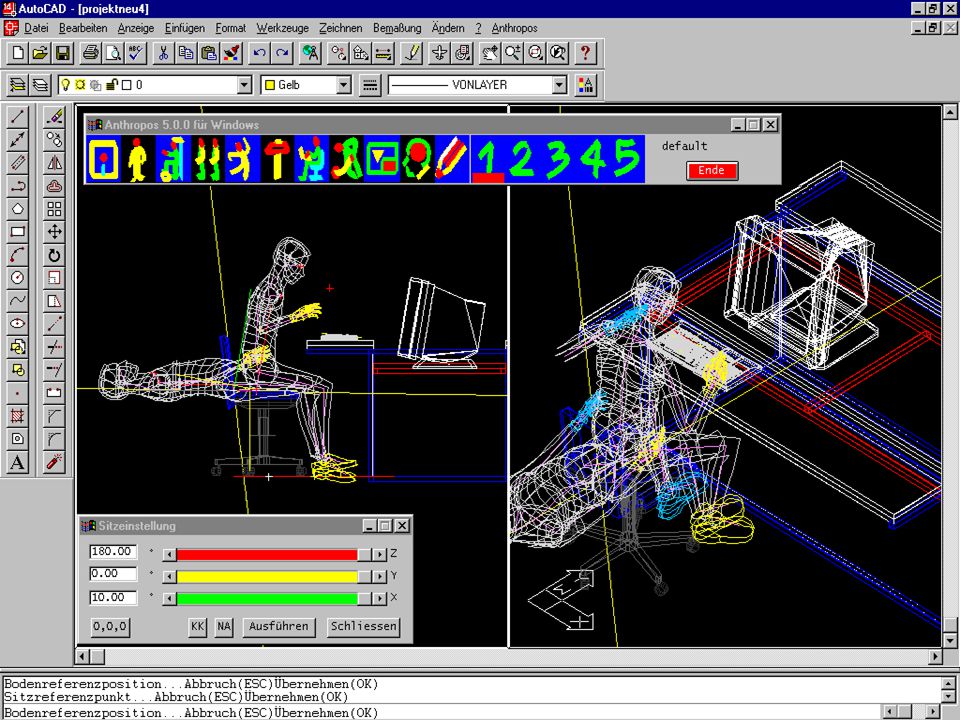Cut selection with the scissors icon

point(163,53)
